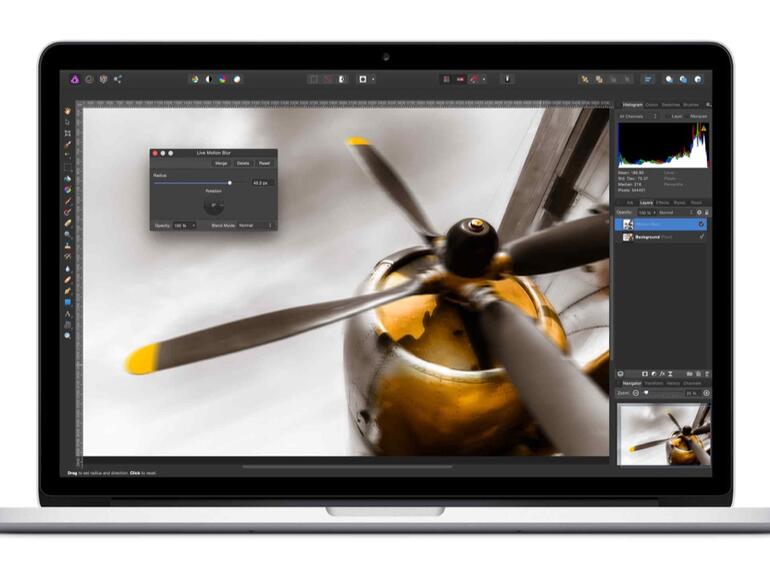Toggle the Quick Mask icon
The width and height of the screenshot is (770, 578).
pyautogui.click(x=363, y=79)
